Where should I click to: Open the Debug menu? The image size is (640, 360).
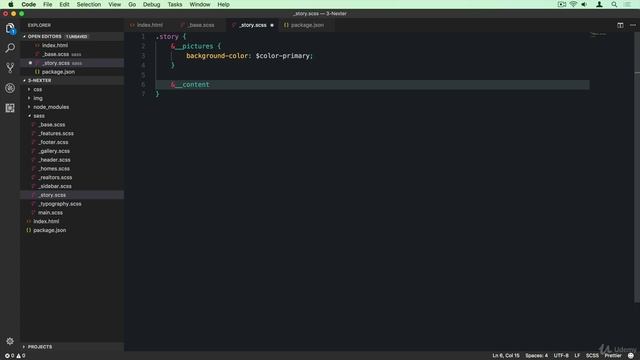click(x=151, y=4)
